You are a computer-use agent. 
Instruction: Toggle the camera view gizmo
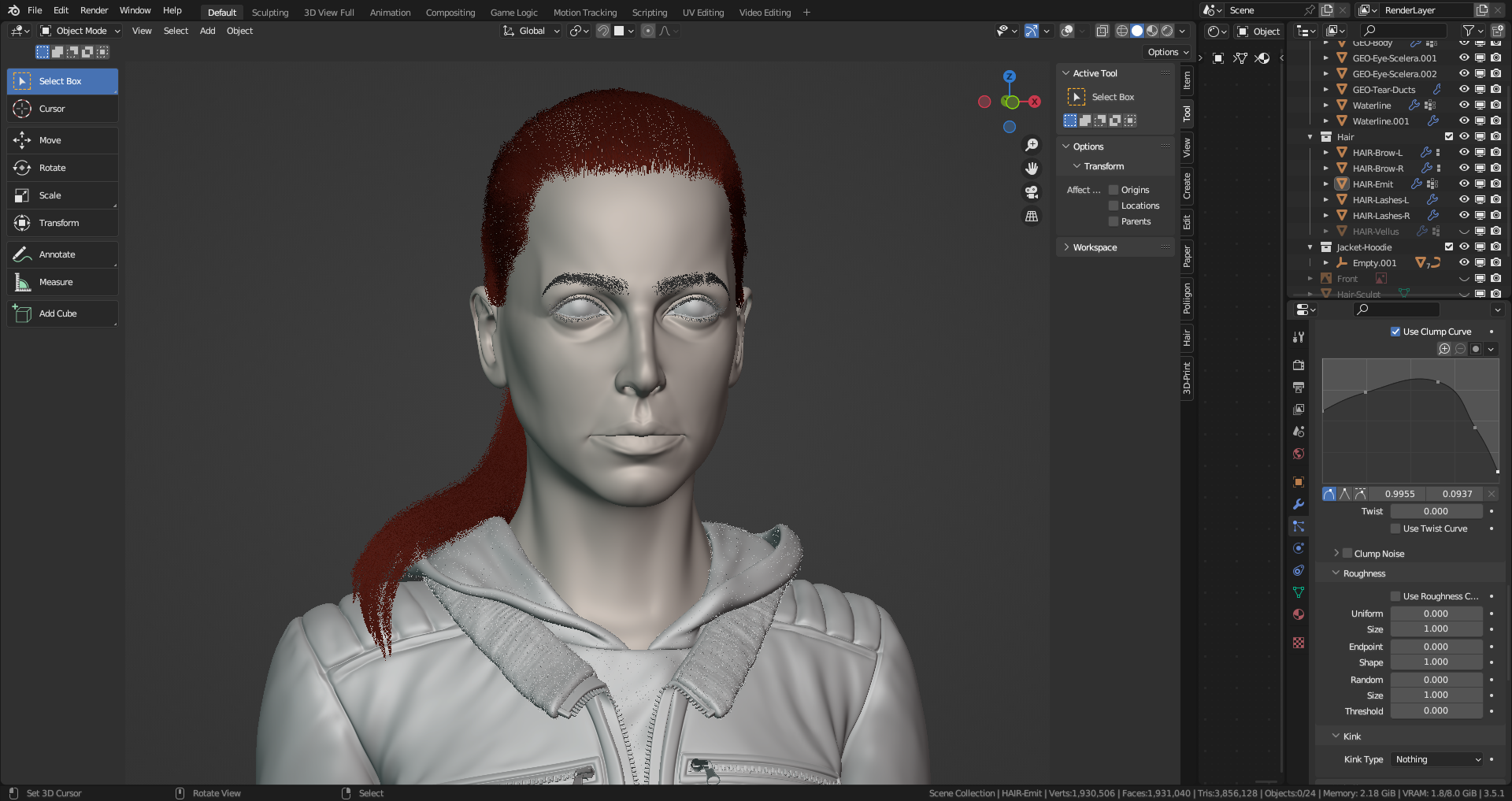(1032, 192)
